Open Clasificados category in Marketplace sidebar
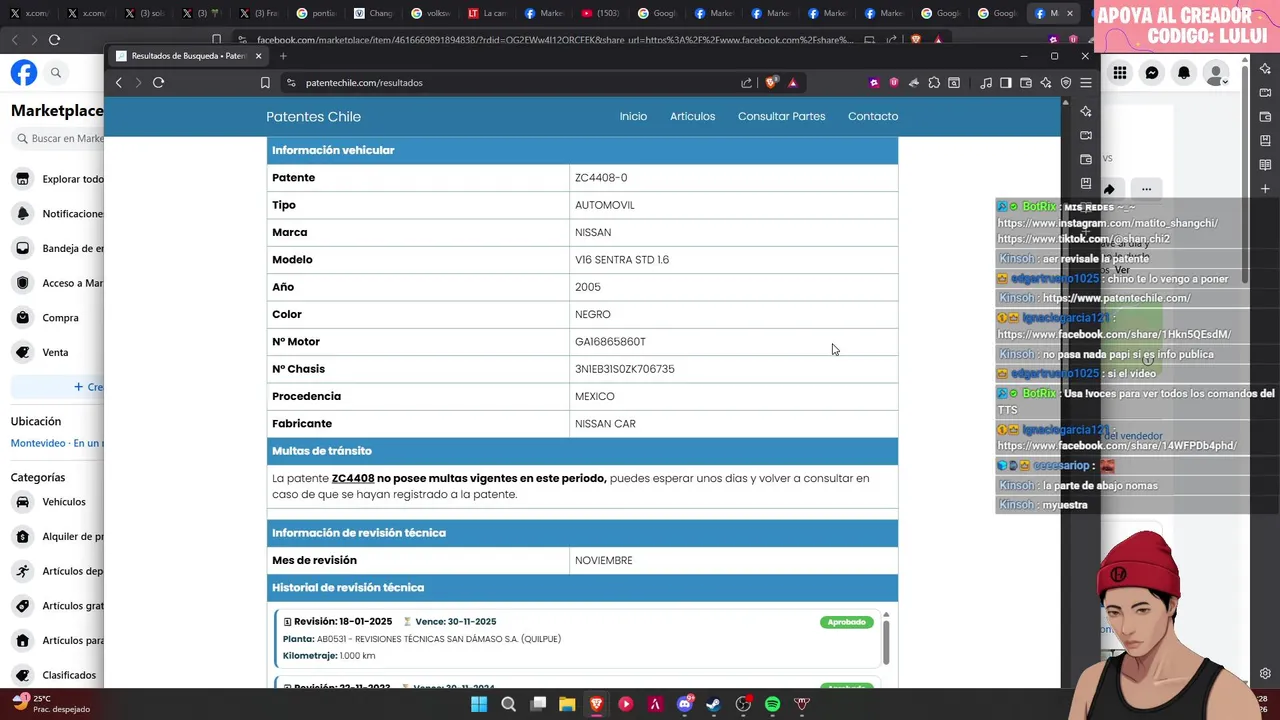 [57, 675]
